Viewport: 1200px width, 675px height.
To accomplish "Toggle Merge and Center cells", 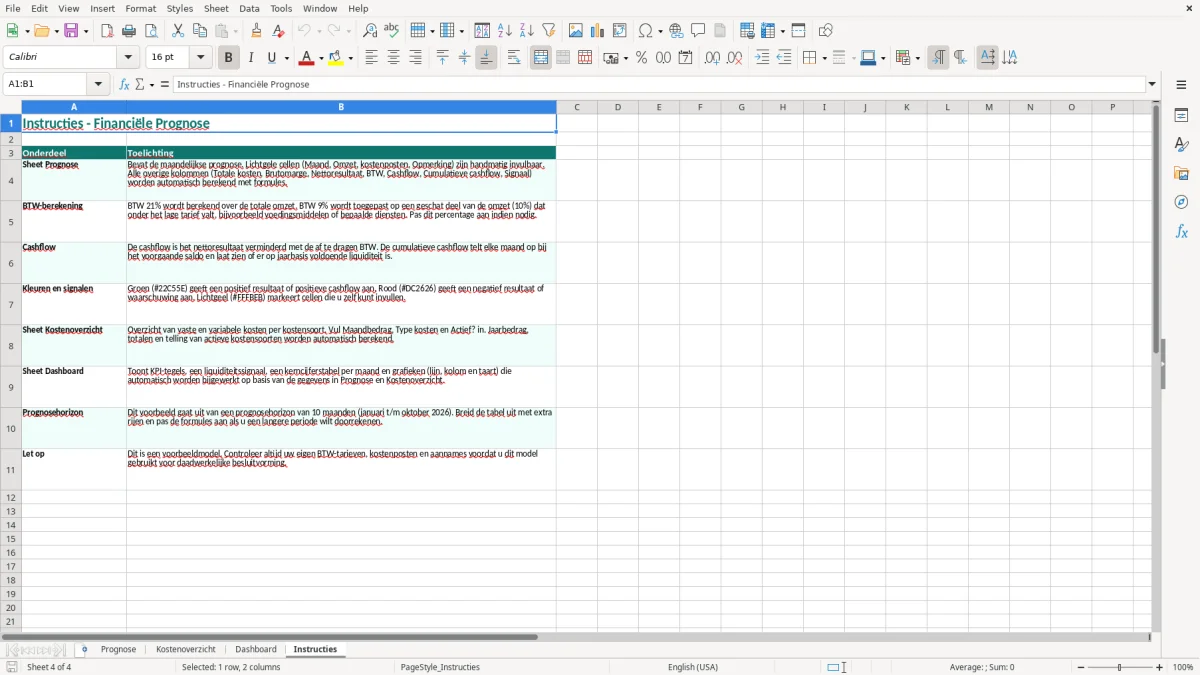I will (541, 58).
